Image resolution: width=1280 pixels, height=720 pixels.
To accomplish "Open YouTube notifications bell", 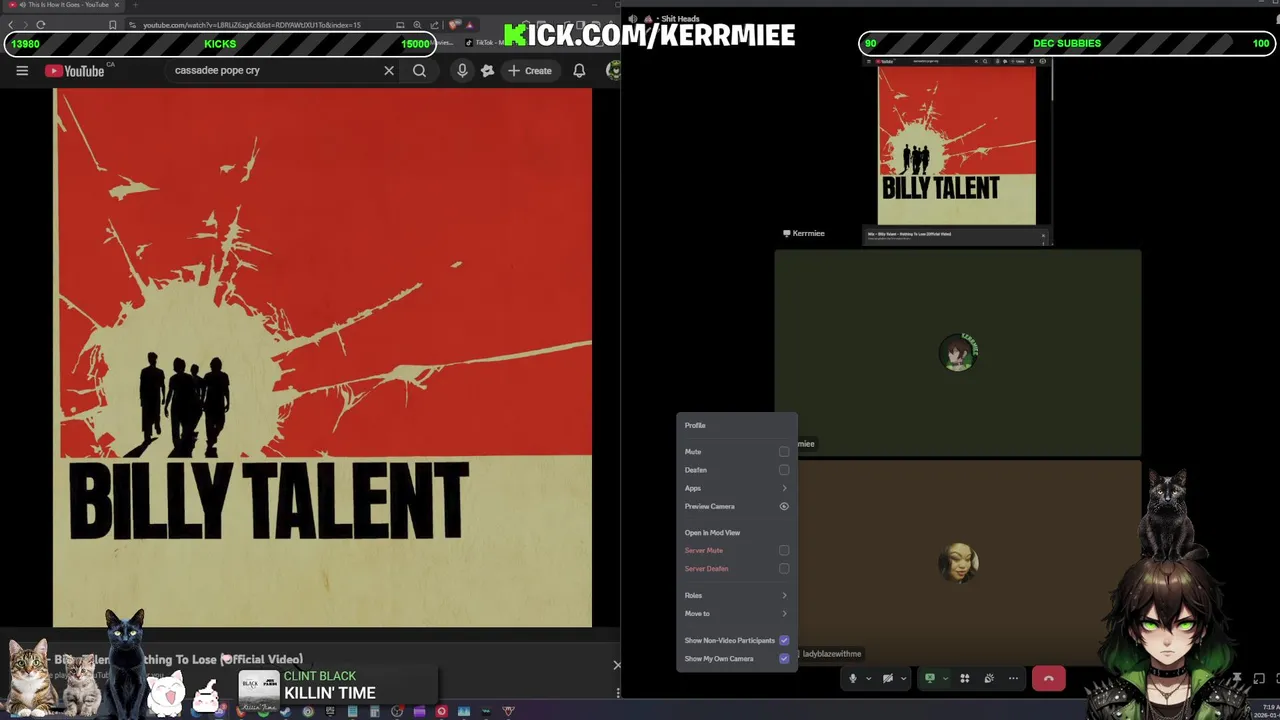I will (579, 71).
